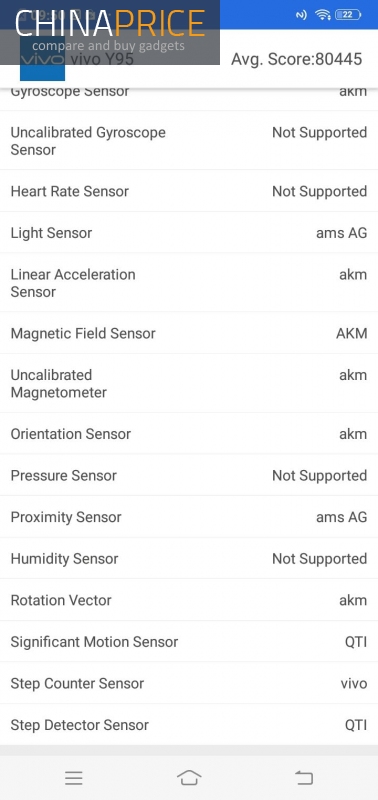Tap the Step Detector Sensor row
The image size is (378, 800).
tap(189, 725)
